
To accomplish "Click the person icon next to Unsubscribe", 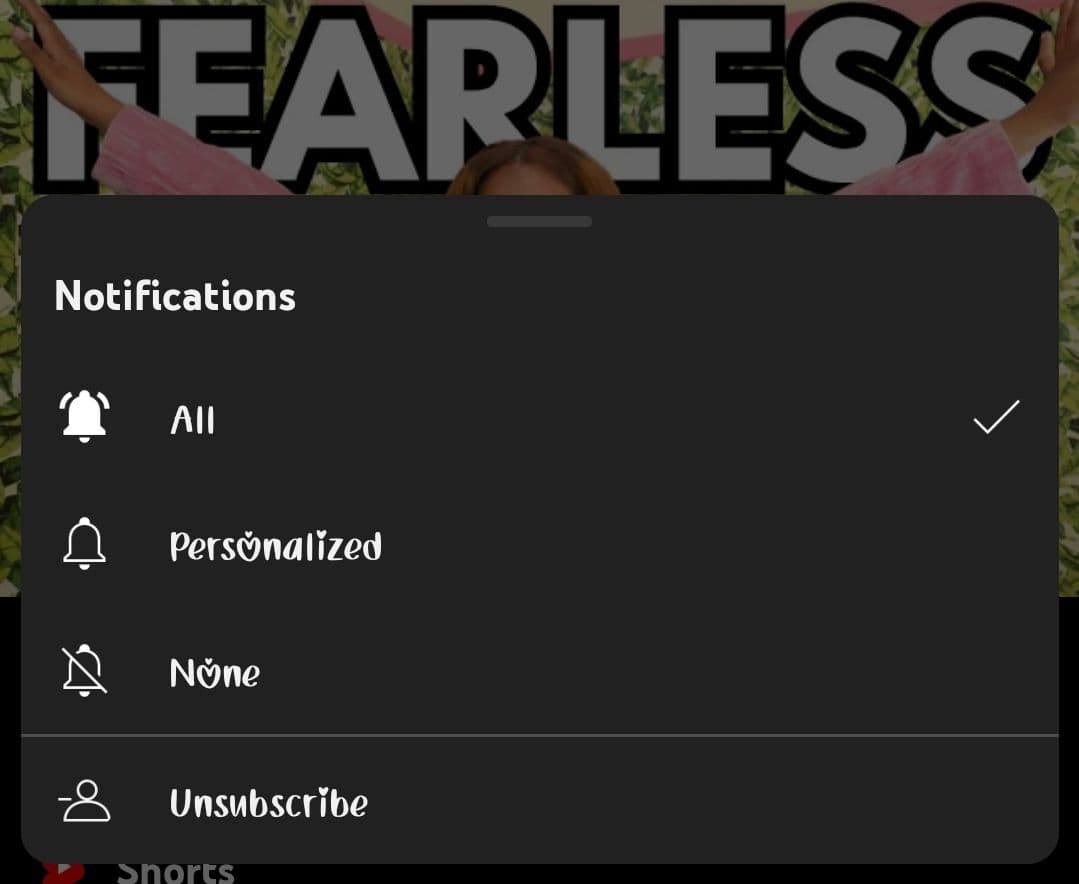I will click(84, 800).
